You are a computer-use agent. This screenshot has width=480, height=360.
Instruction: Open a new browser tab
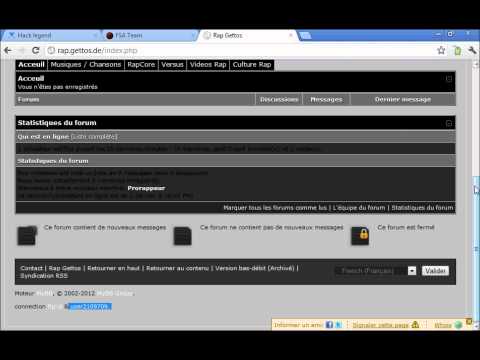tap(305, 35)
